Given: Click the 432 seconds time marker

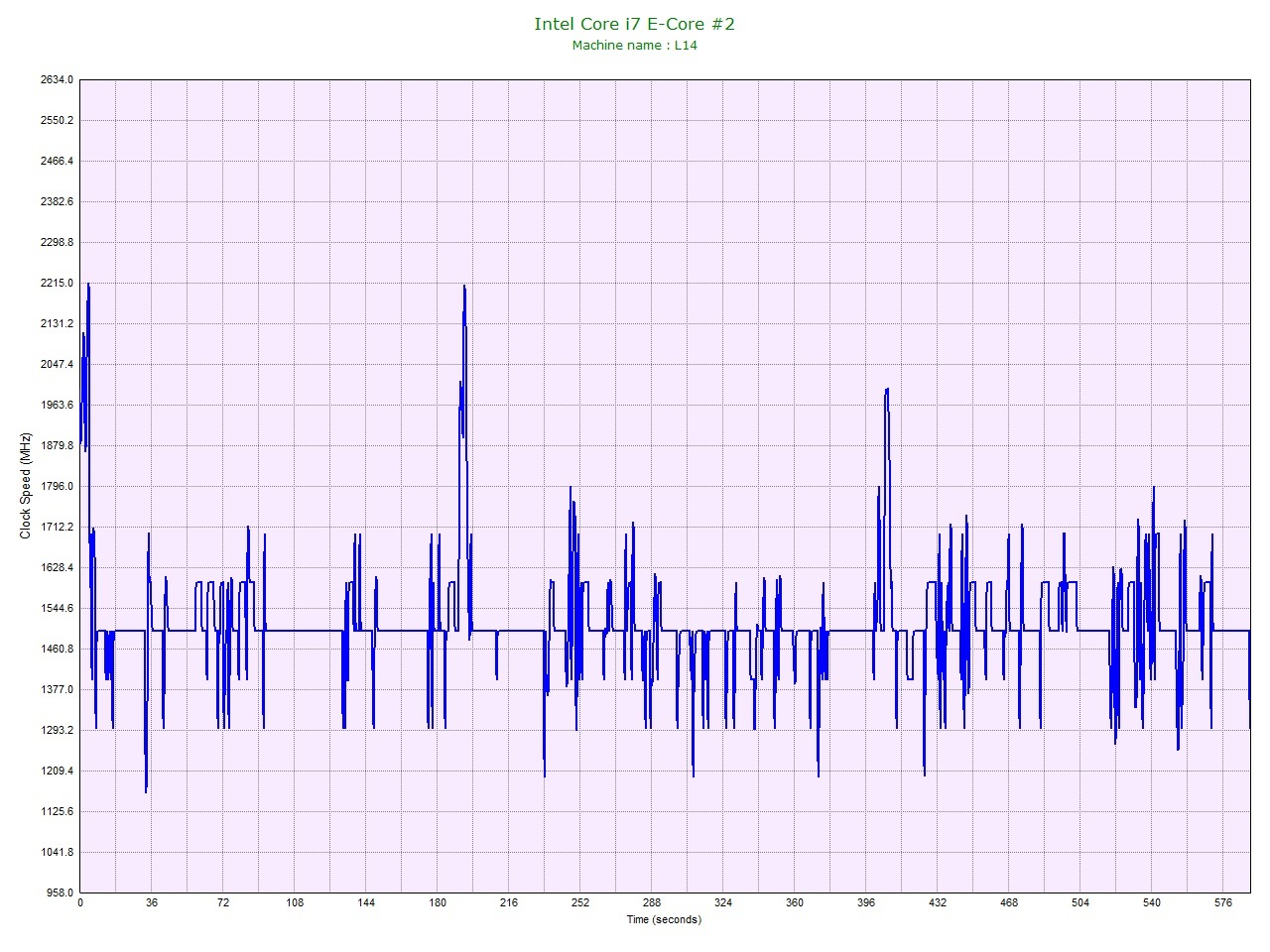Looking at the screenshot, I should pyautogui.click(x=937, y=903).
